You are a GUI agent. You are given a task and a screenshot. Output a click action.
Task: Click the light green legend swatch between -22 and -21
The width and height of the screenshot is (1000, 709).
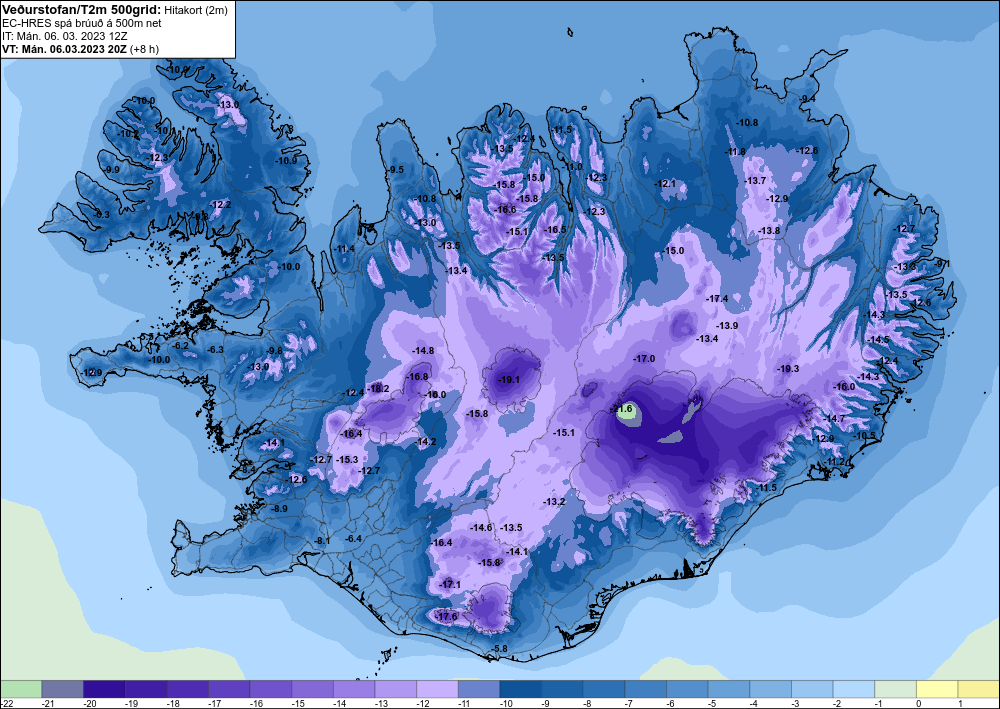point(21,689)
